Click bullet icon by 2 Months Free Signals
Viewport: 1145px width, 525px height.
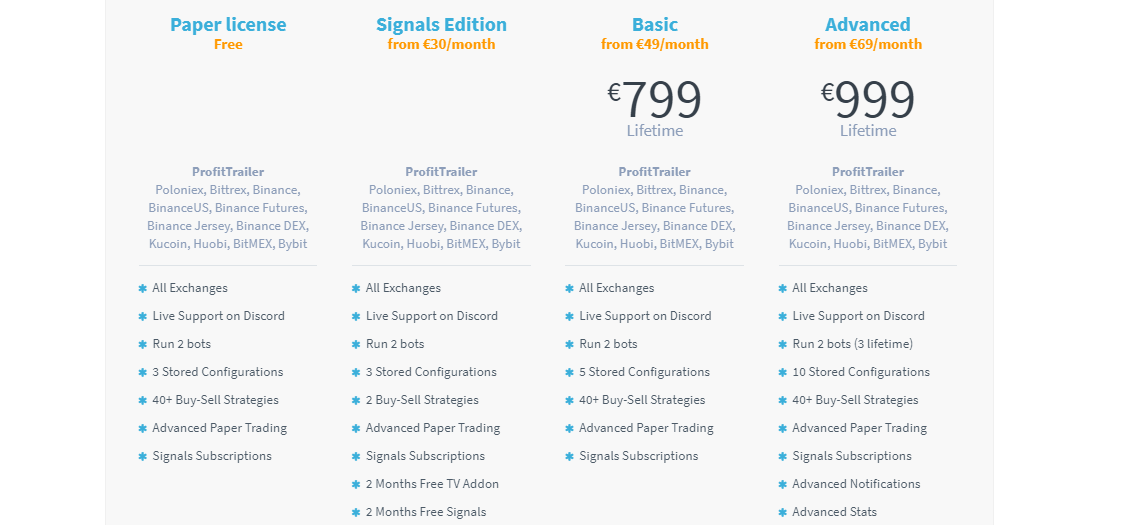pyautogui.click(x=356, y=513)
